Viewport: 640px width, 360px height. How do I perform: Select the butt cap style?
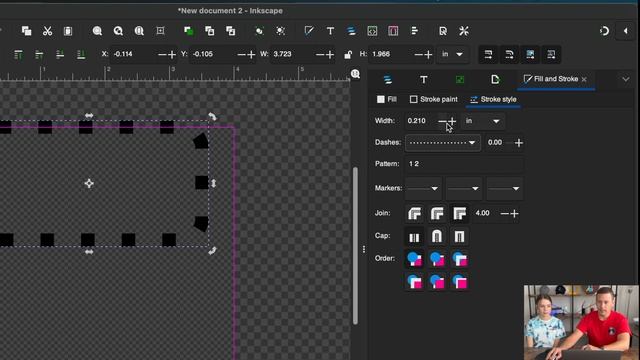coord(415,236)
